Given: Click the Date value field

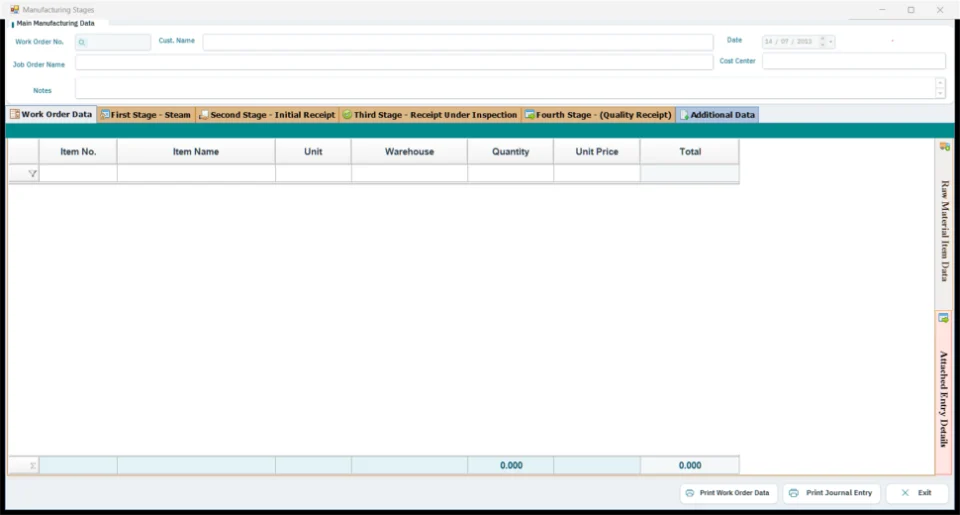Looking at the screenshot, I should tap(789, 42).
